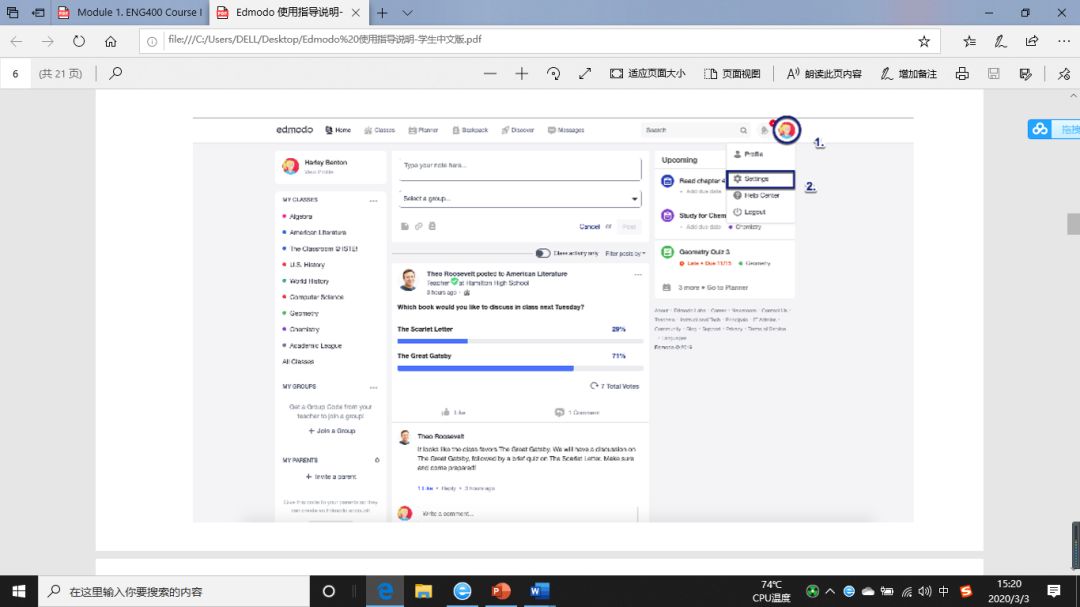Open the browser settings and more menu
1080x607 pixels.
click(1063, 41)
